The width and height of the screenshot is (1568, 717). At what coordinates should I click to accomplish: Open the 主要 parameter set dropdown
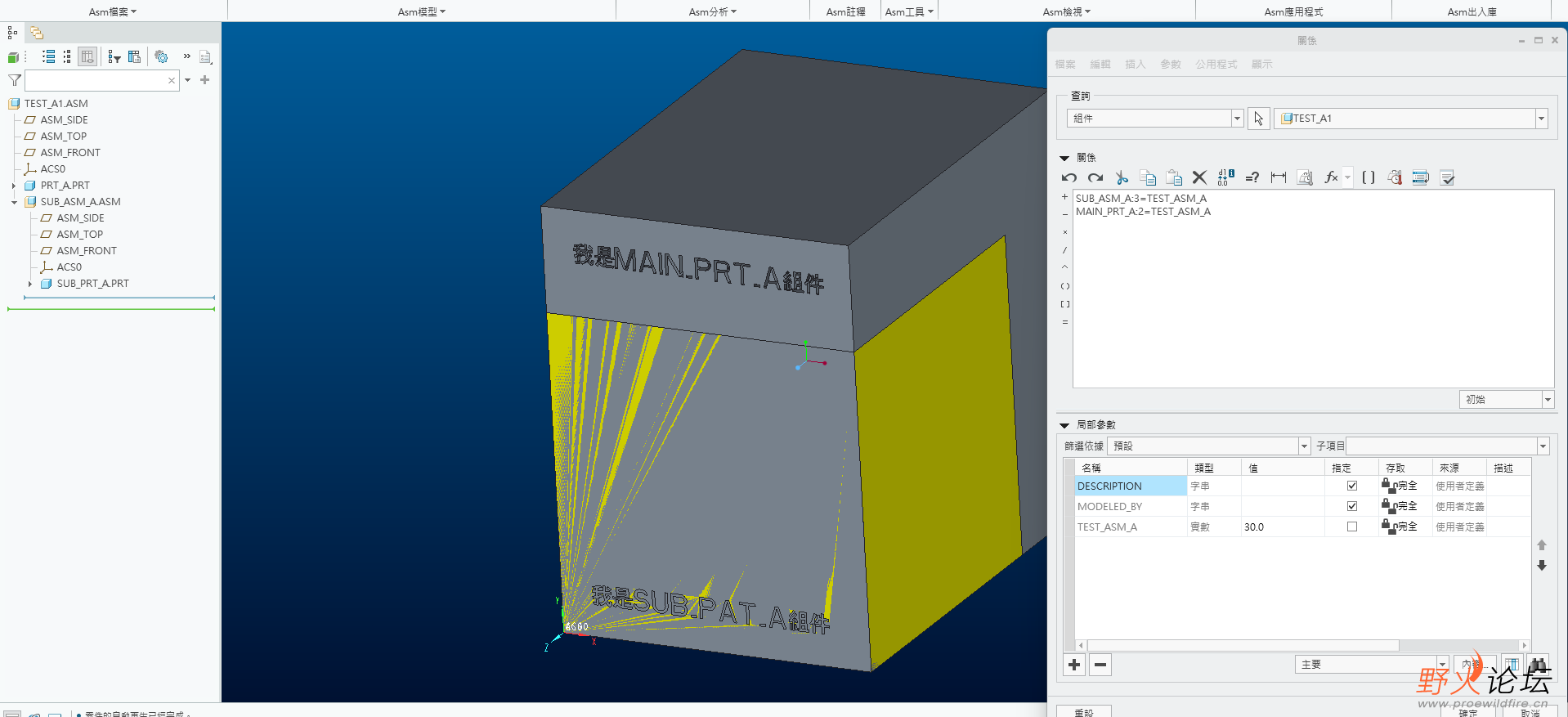click(x=1442, y=665)
